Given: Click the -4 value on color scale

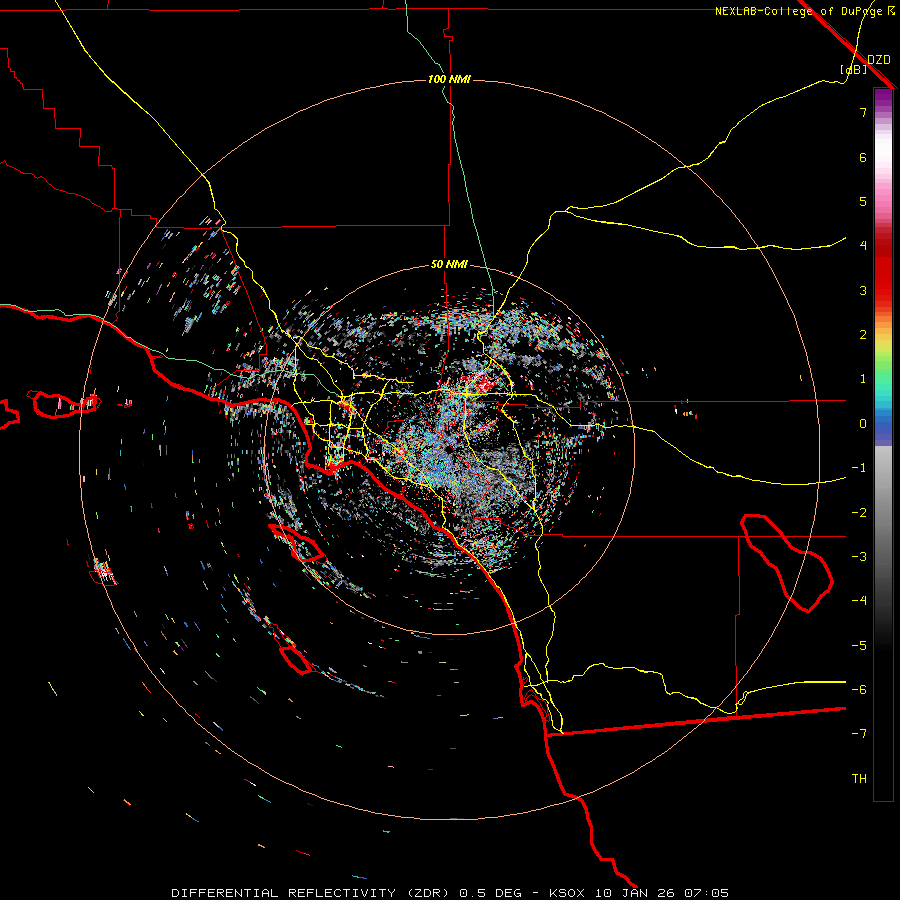Looking at the screenshot, I should 859,601.
